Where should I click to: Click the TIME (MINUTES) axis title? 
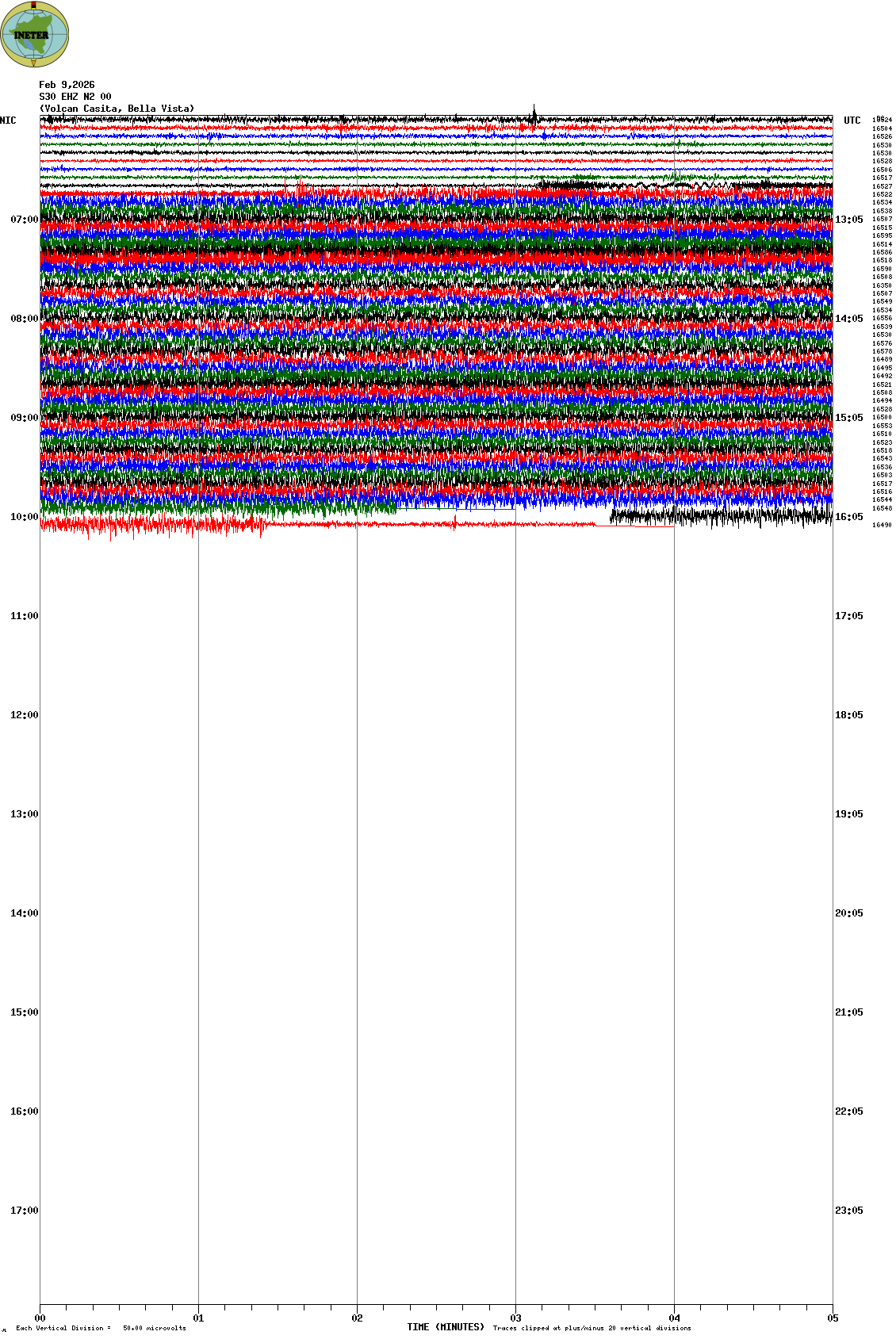[445, 1327]
